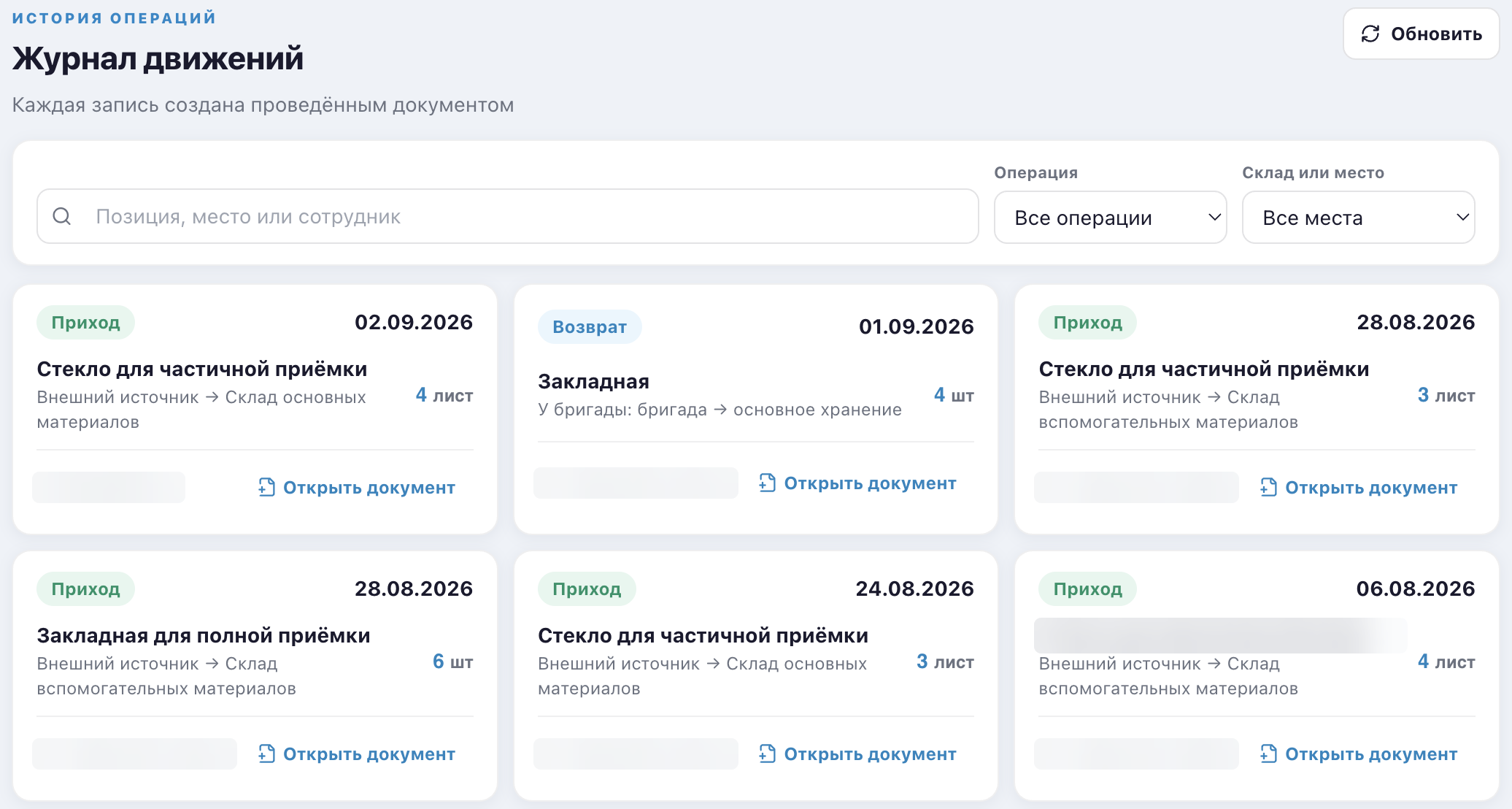Click the История операций label
Image resolution: width=1512 pixels, height=809 pixels.
[114, 18]
